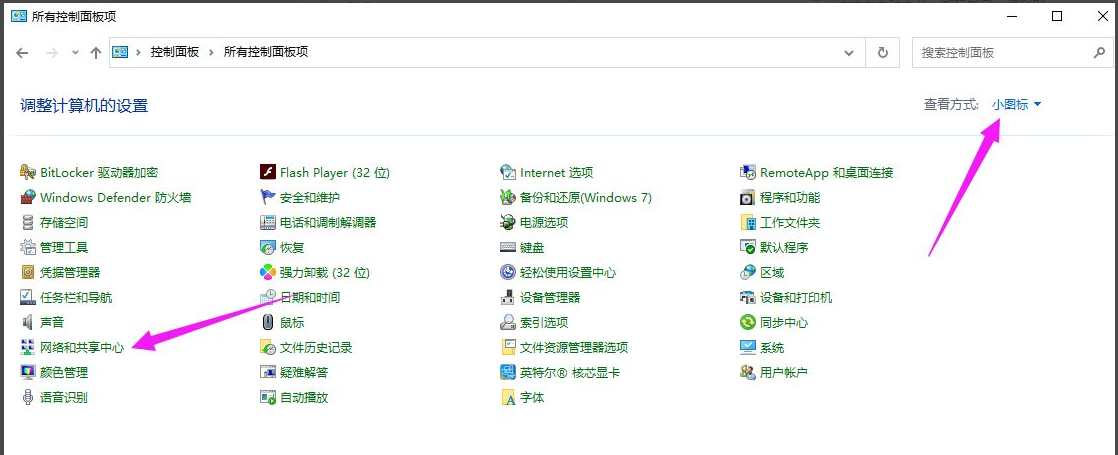Viewport: 1118px width, 455px height.
Task: Click the 网络和共享中心 icon
Action: click(x=28, y=348)
